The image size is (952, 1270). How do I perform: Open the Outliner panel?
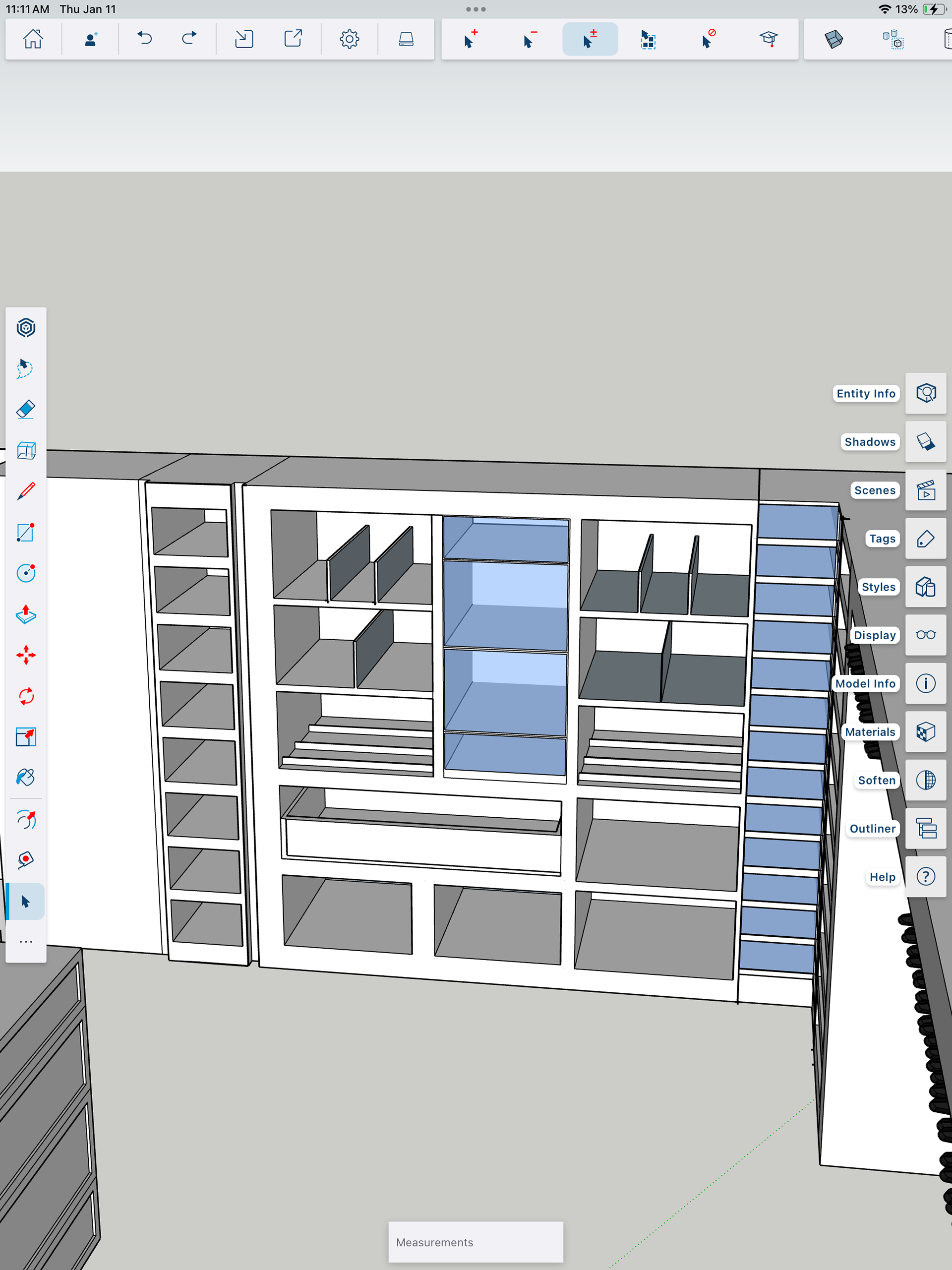pyautogui.click(x=925, y=829)
